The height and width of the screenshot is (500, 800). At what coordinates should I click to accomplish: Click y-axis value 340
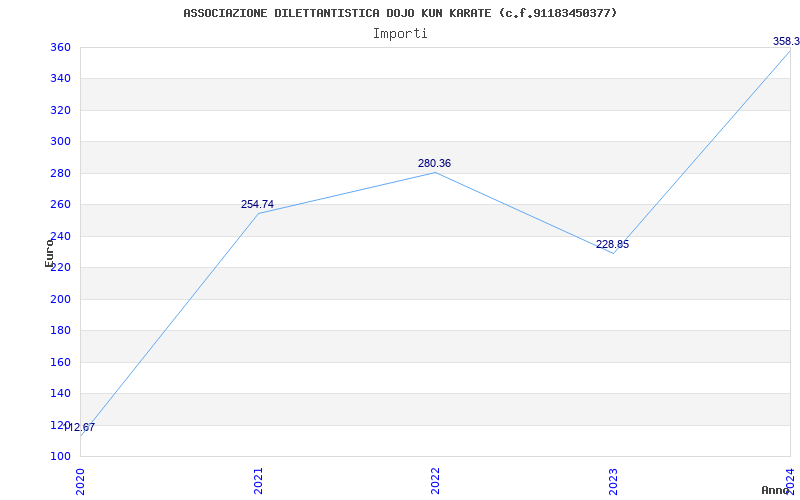point(60,79)
